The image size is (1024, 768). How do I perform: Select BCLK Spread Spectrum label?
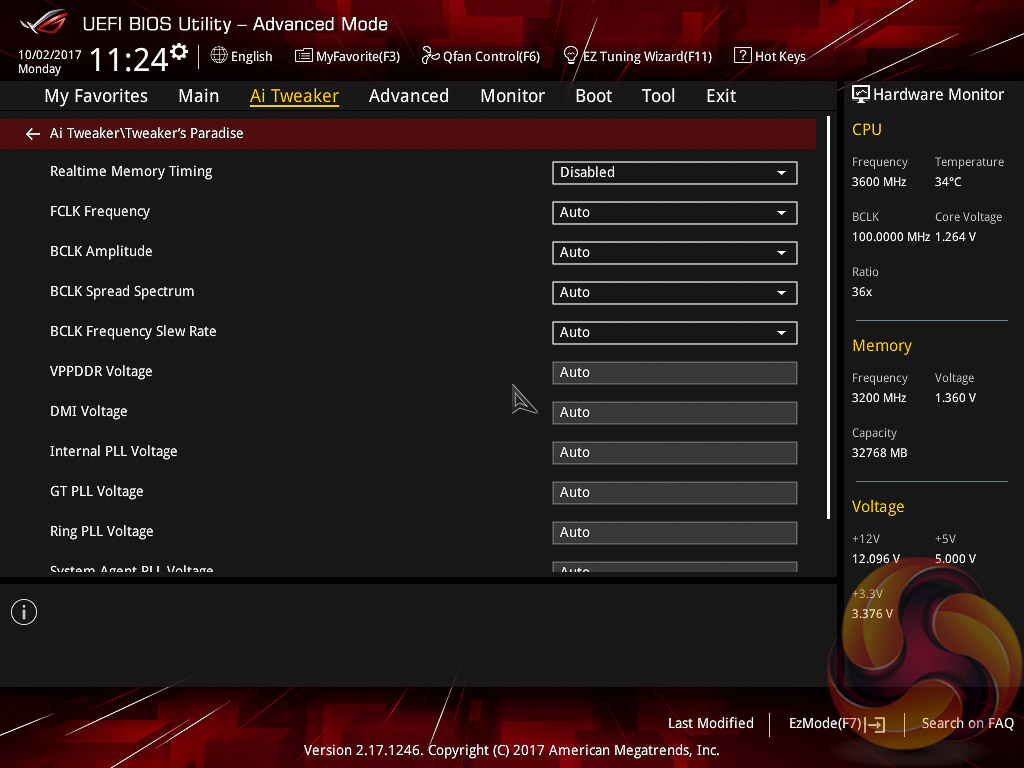(122, 291)
